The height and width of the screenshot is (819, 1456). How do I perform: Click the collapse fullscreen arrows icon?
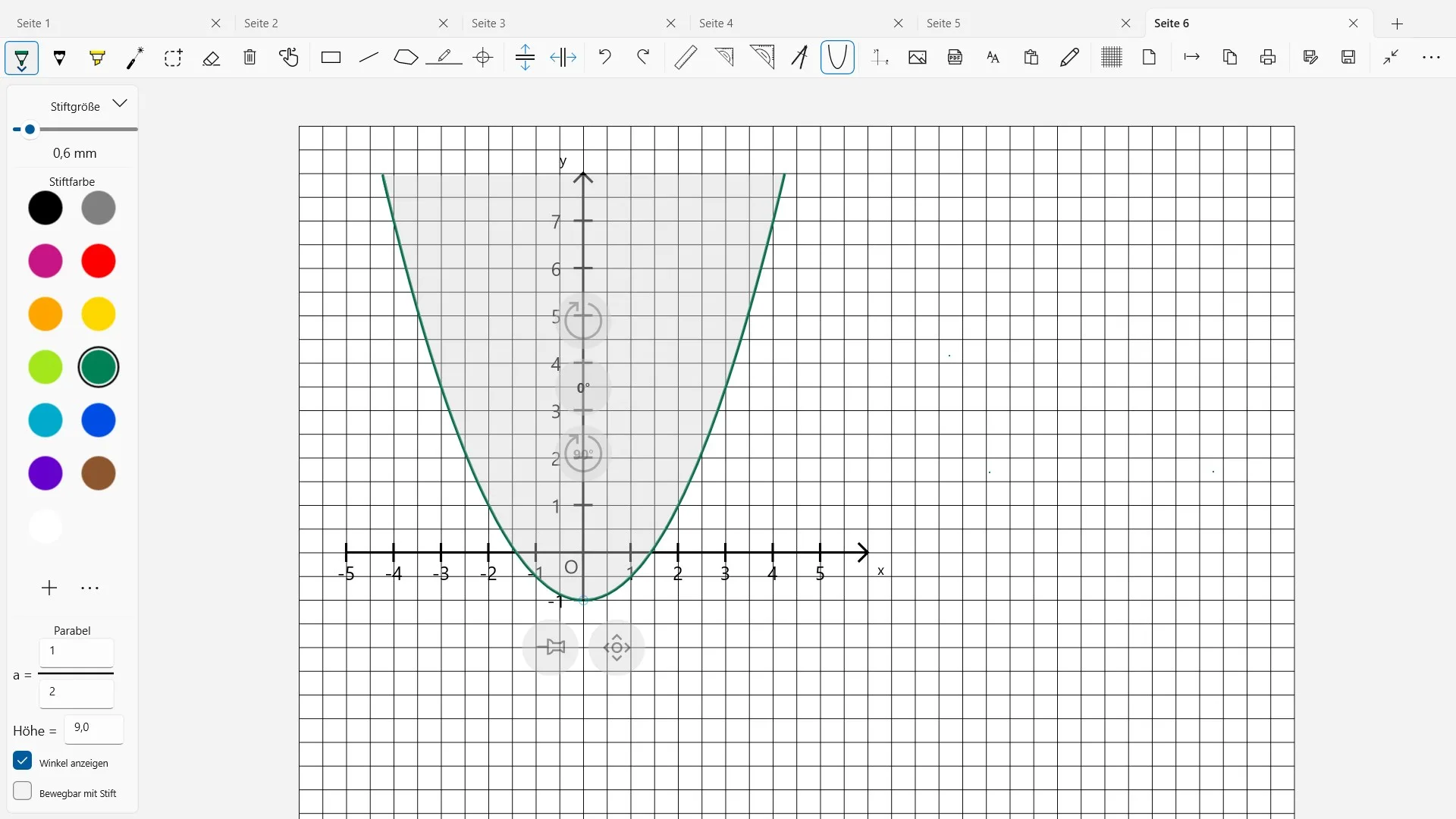coord(1391,58)
